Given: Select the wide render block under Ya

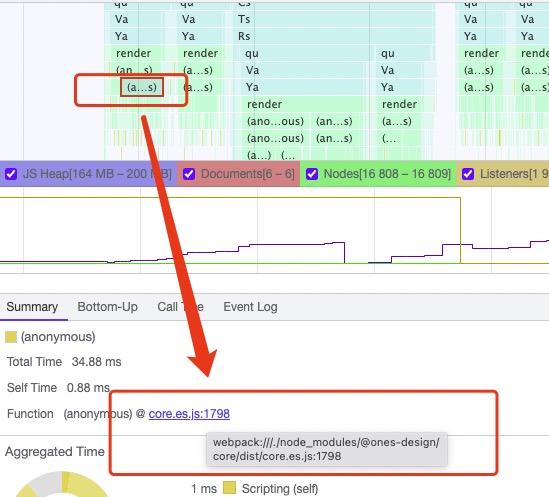Looking at the screenshot, I should click(303, 104).
